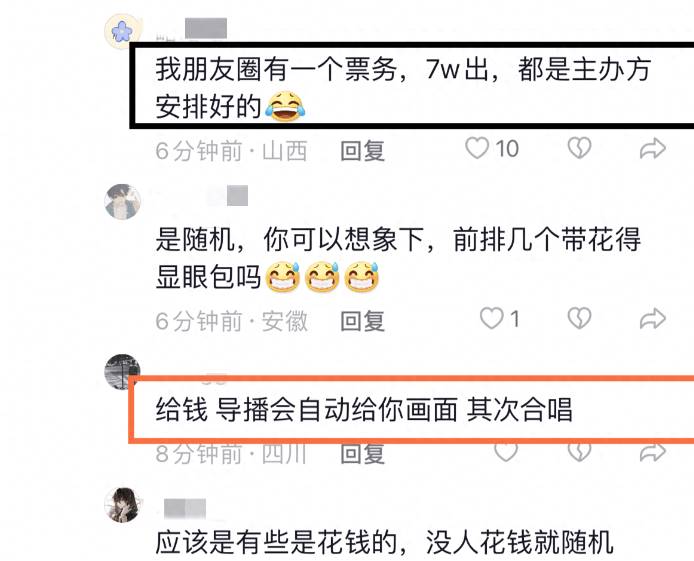Open the girl avatar of last commenter

click(123, 505)
